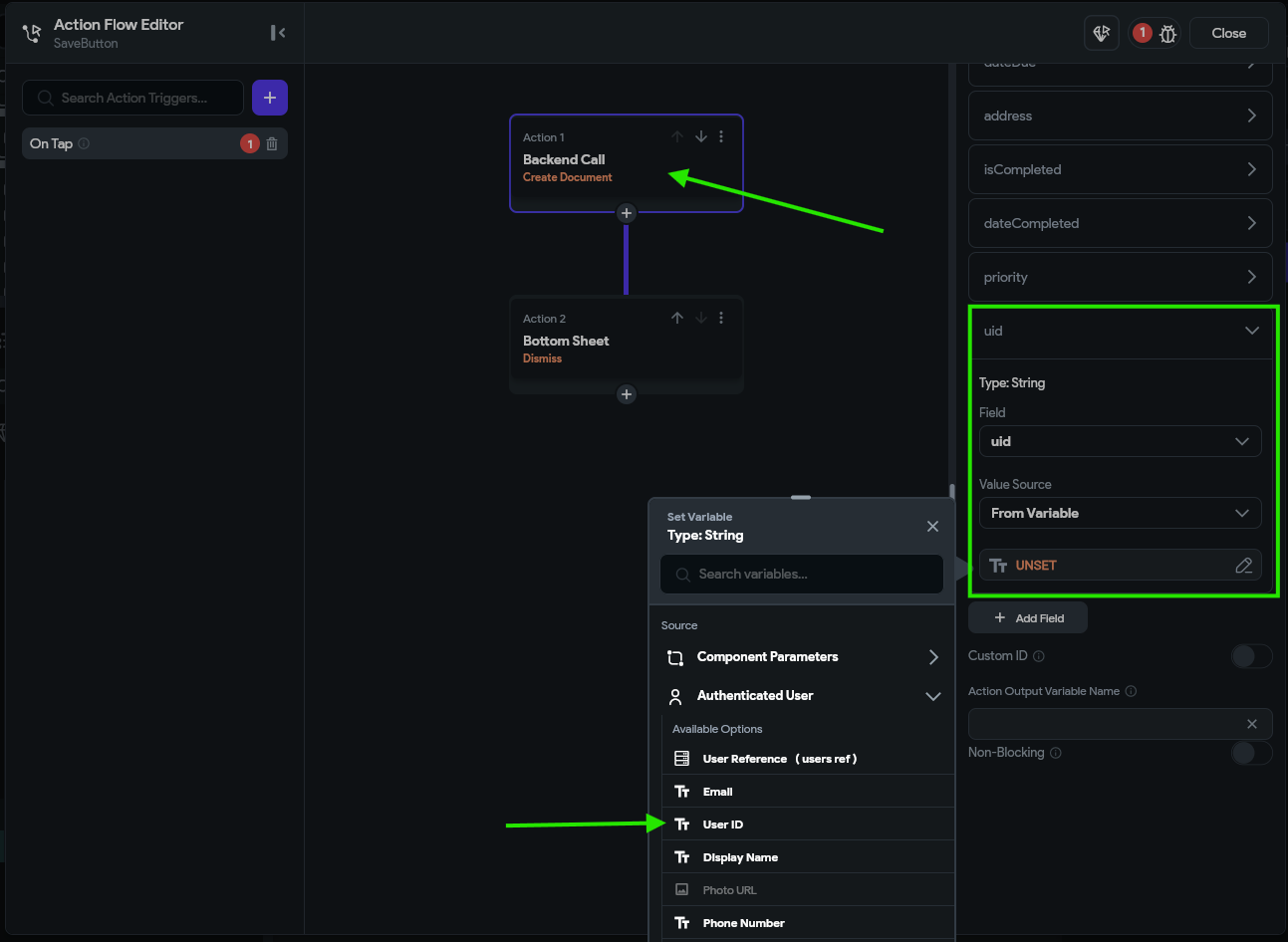
Task: Click the error count badge in header
Action: tap(1143, 33)
